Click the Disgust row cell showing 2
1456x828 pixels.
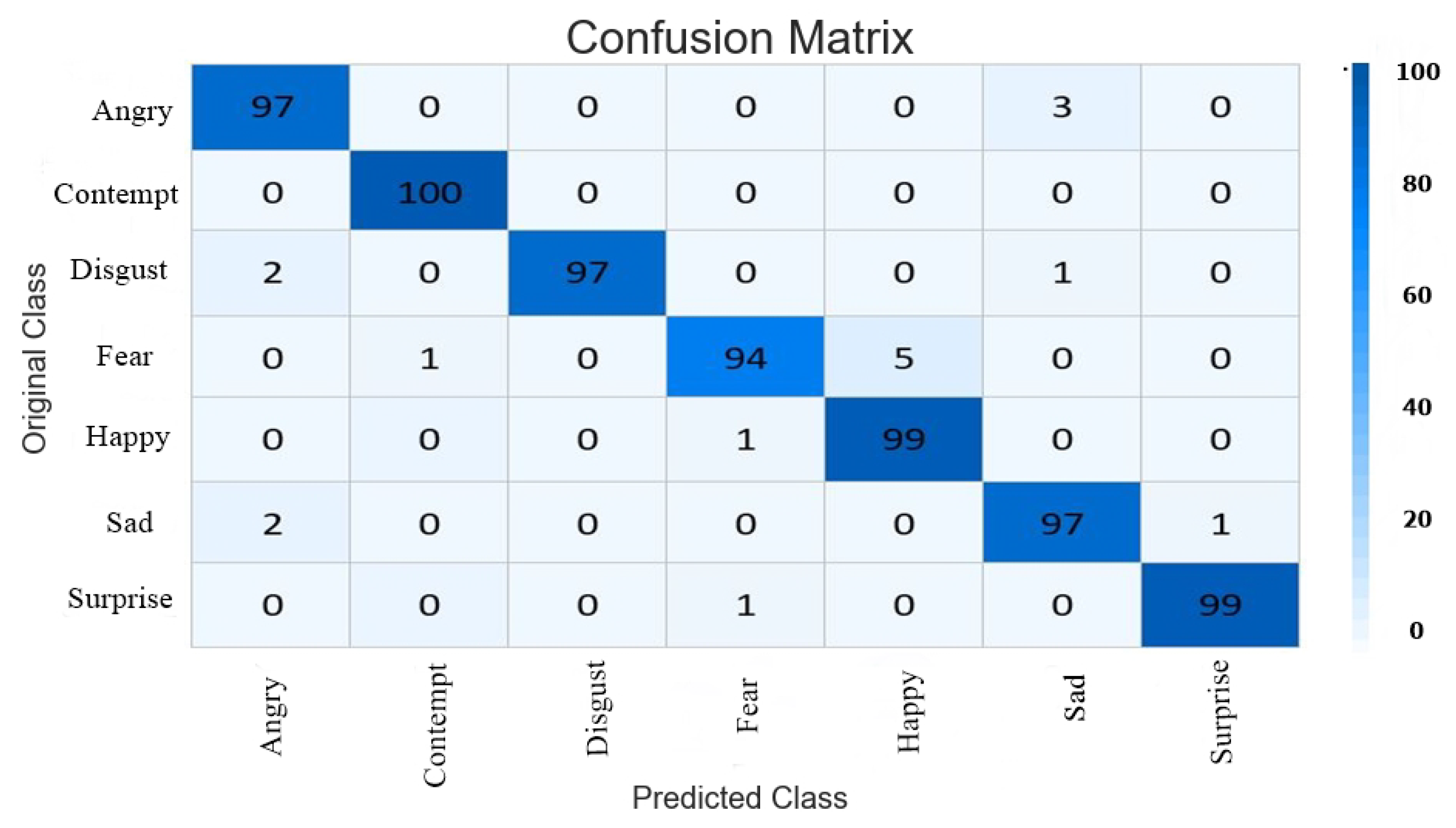(x=271, y=273)
